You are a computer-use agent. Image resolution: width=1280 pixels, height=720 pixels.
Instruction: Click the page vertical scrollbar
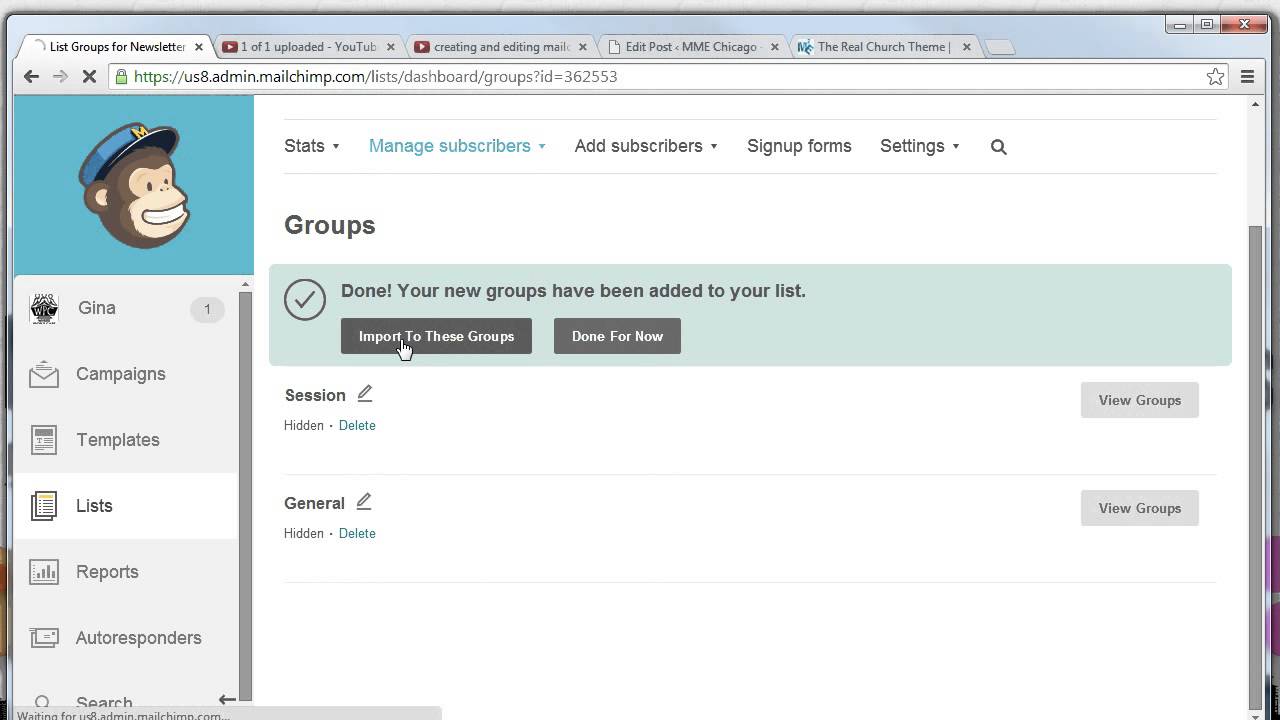click(1256, 466)
